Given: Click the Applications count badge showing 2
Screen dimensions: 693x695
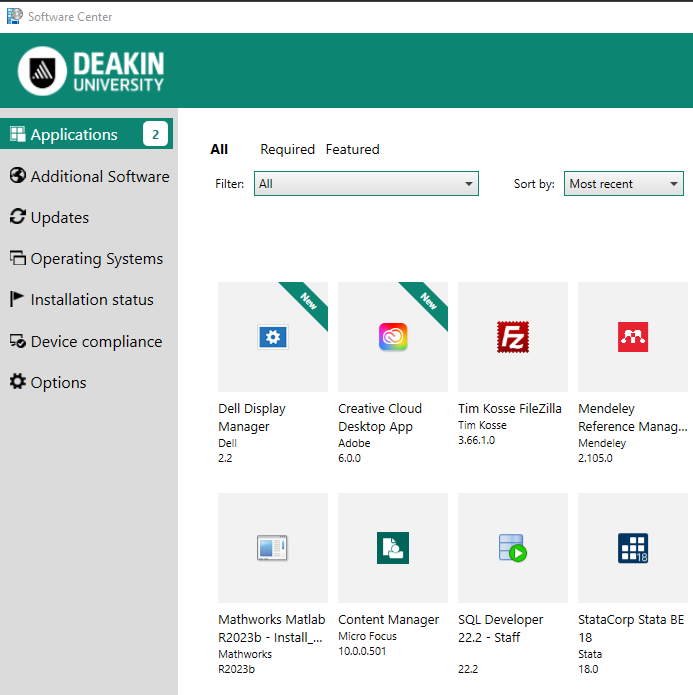Looking at the screenshot, I should point(155,134).
